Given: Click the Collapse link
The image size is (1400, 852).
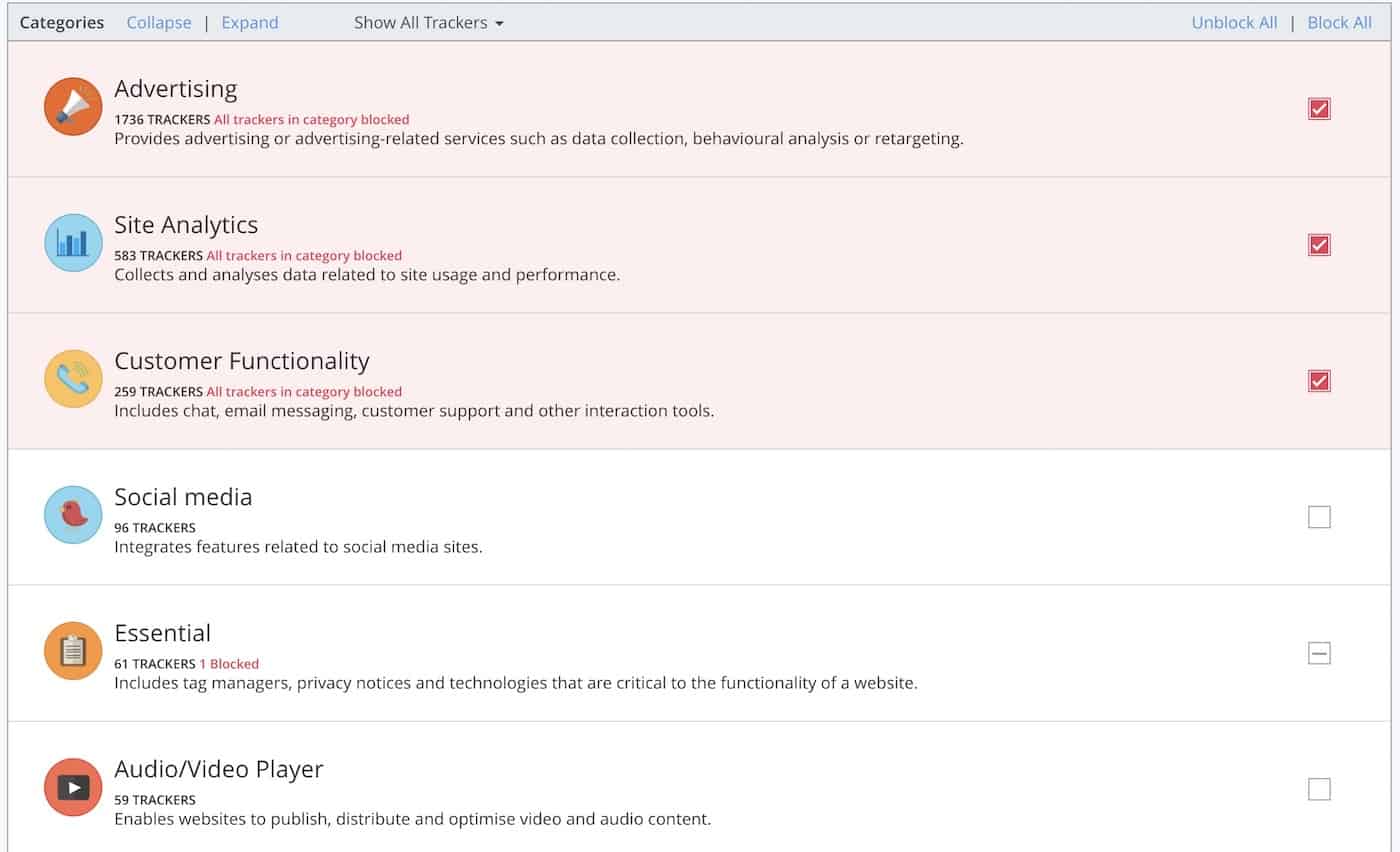Looking at the screenshot, I should point(159,22).
